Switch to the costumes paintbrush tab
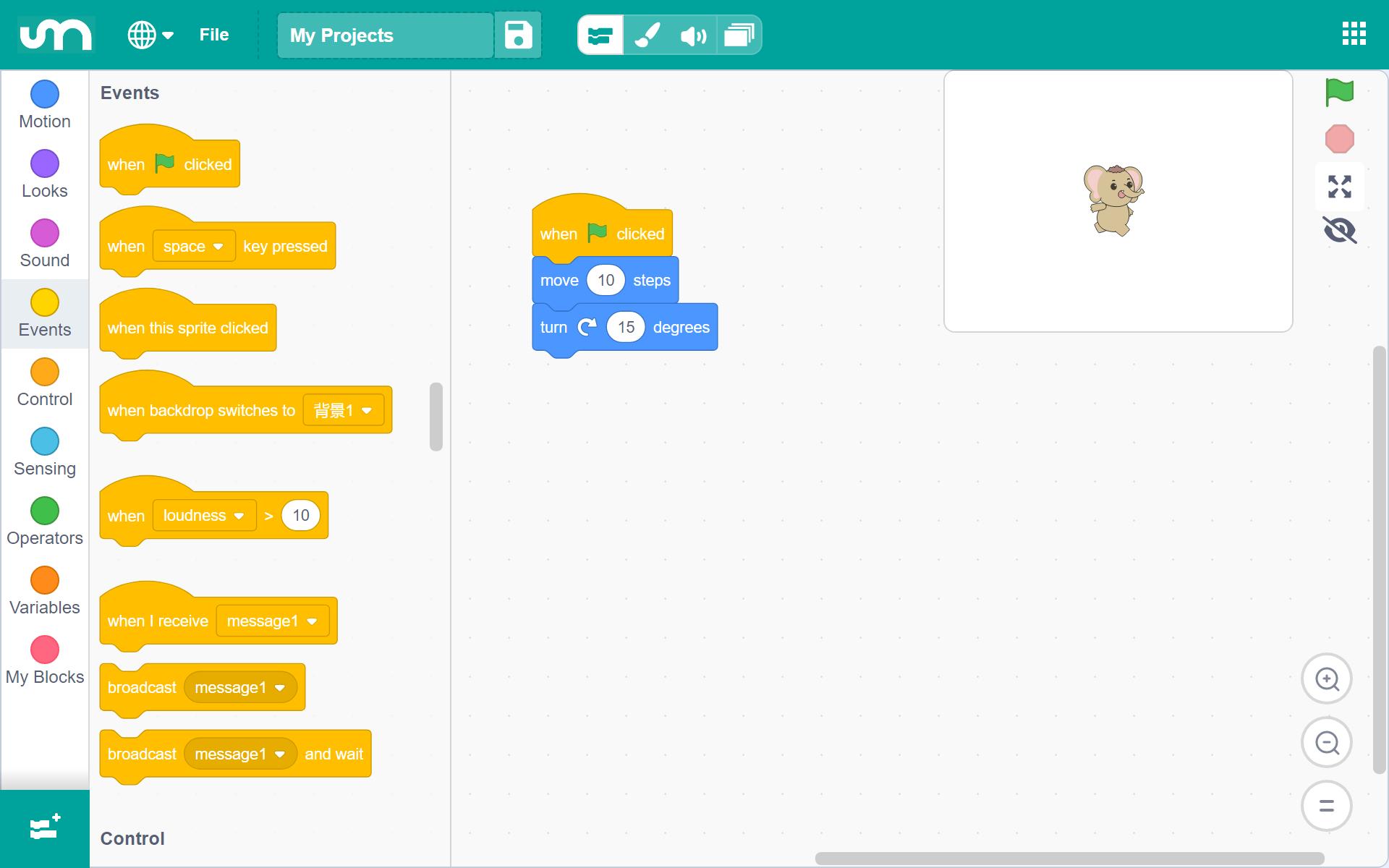The width and height of the screenshot is (1389, 868). pos(647,35)
